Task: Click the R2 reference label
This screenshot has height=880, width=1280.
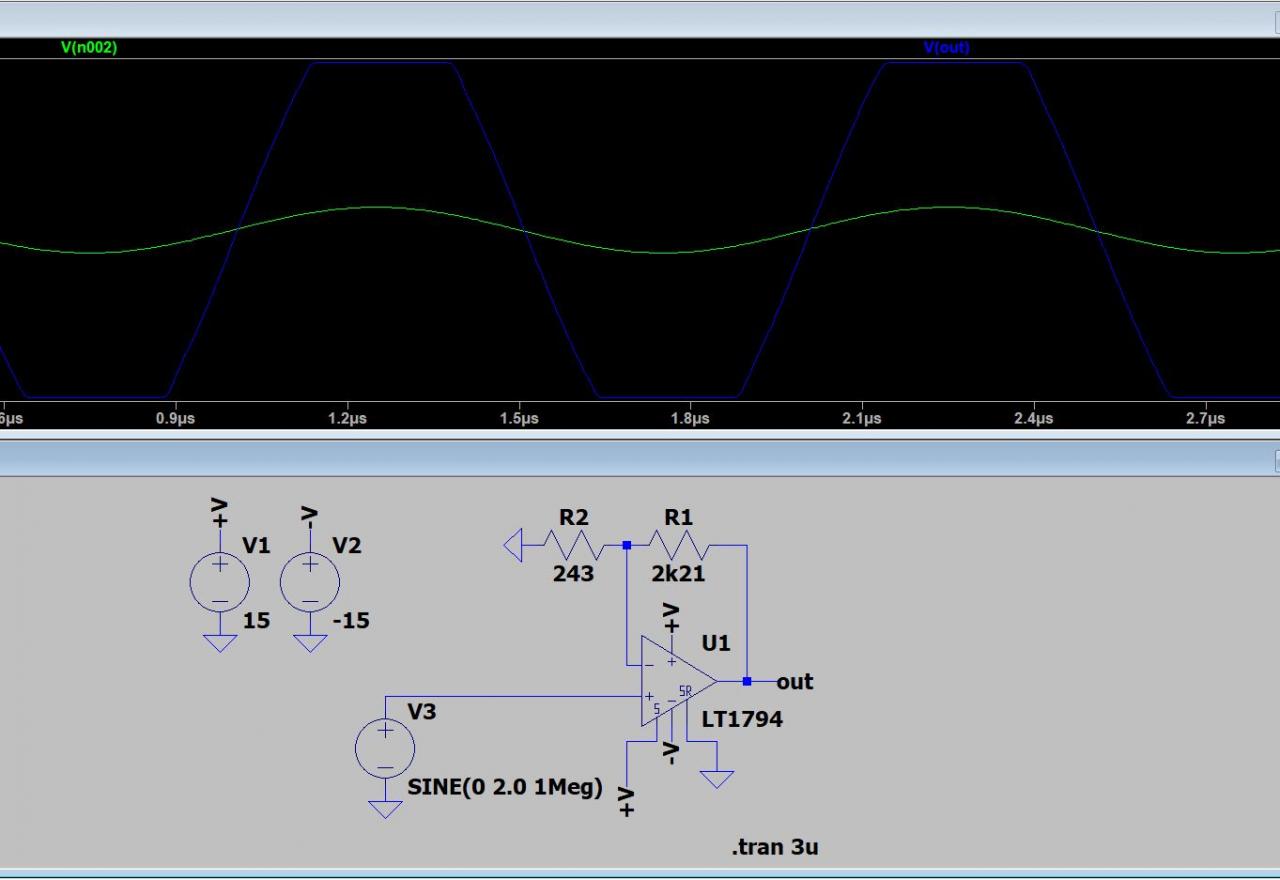Action: [x=574, y=518]
